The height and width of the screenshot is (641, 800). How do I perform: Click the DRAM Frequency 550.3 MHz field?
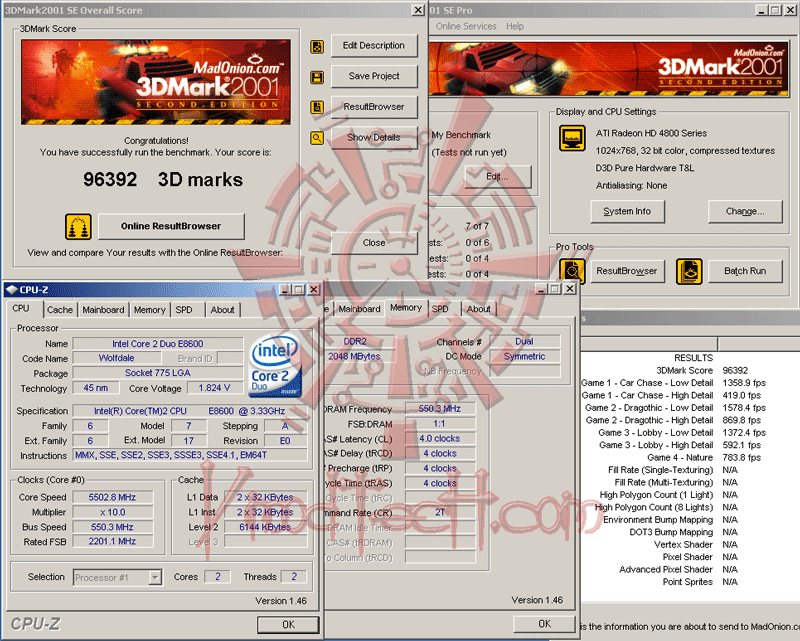point(440,409)
